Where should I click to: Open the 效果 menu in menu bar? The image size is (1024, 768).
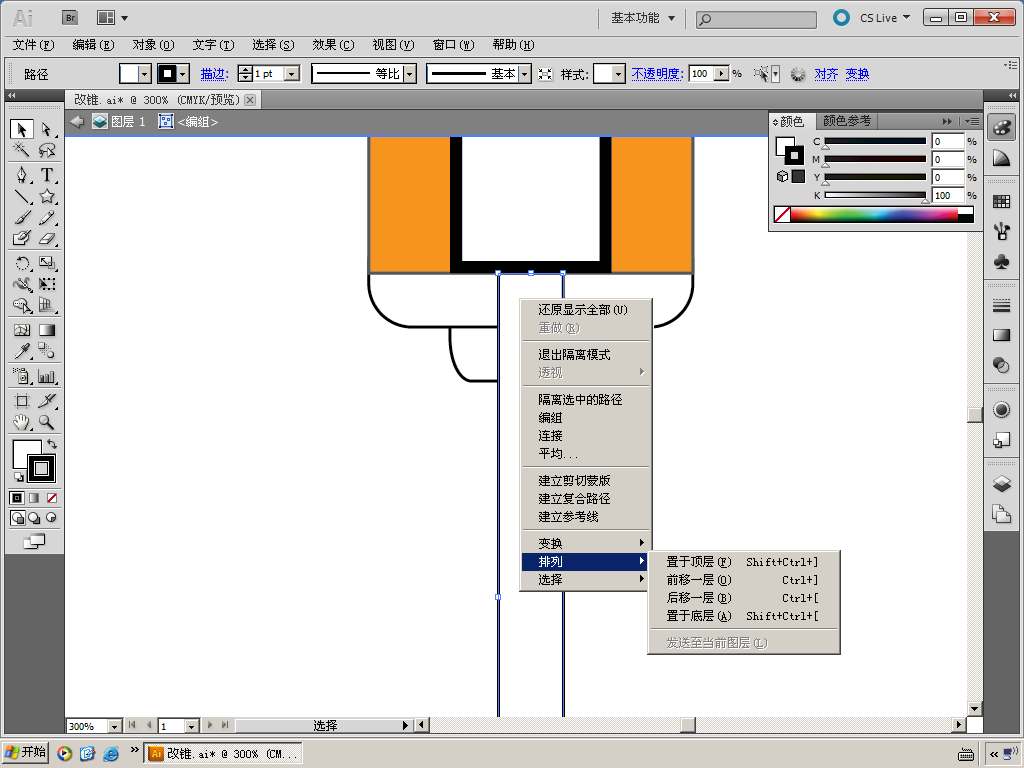click(333, 45)
